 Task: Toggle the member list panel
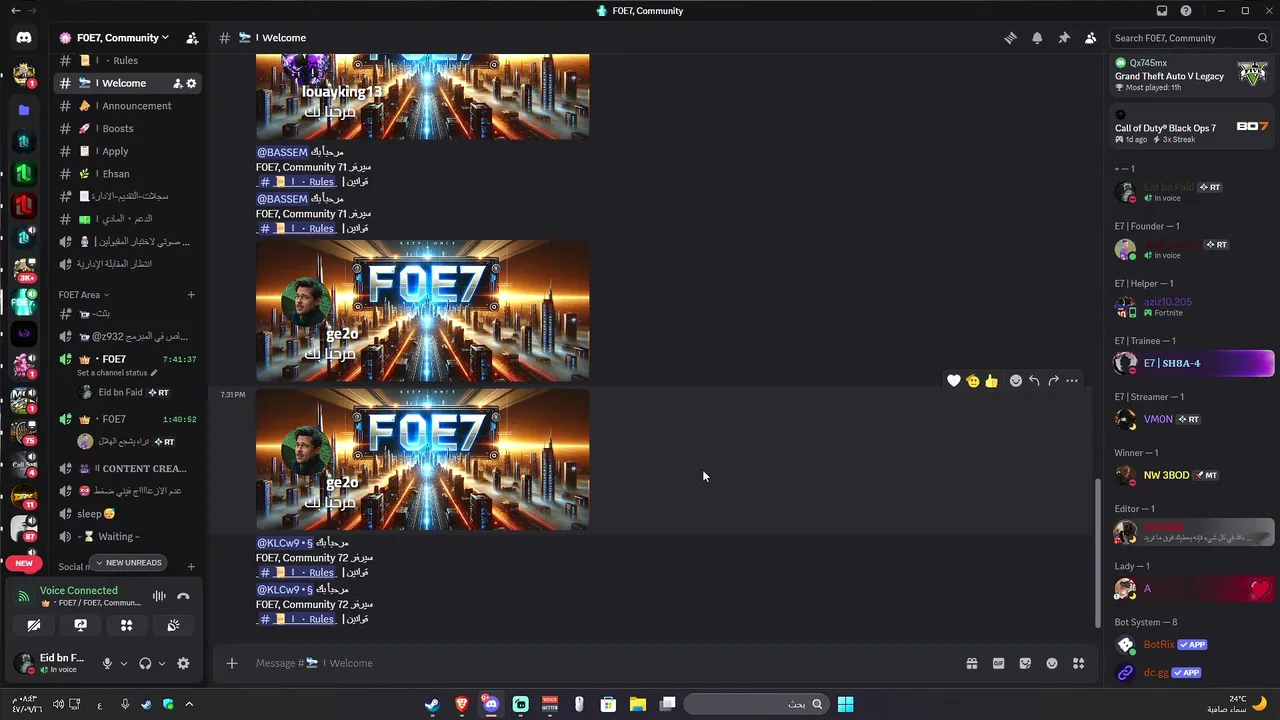[x=1091, y=38]
